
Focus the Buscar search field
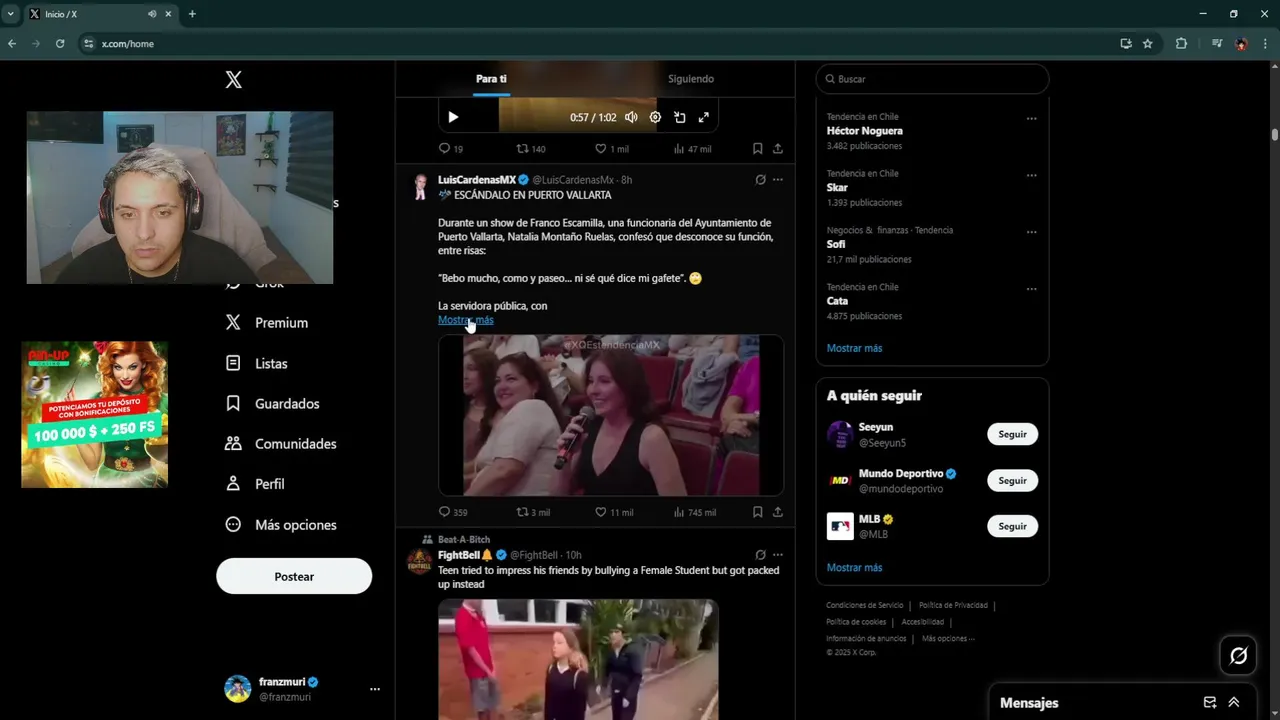932,79
